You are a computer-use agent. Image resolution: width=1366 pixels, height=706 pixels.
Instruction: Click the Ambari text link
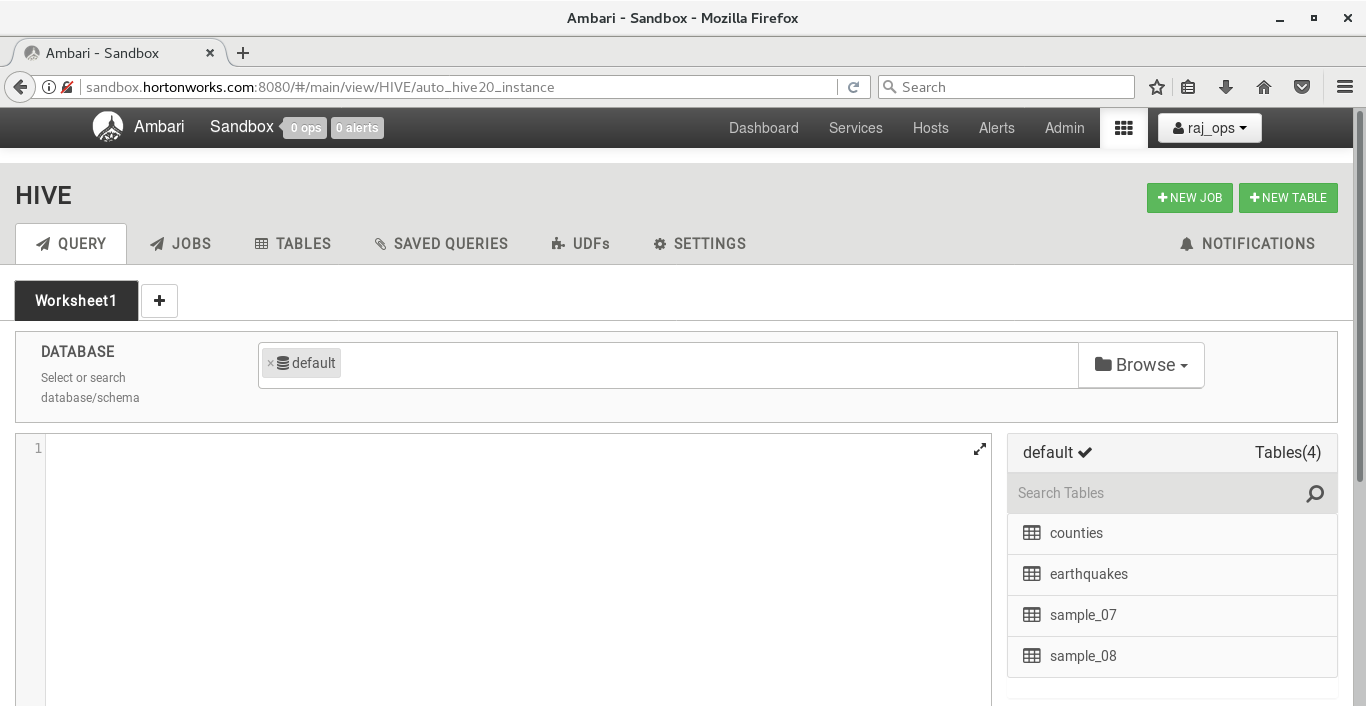pyautogui.click(x=160, y=127)
